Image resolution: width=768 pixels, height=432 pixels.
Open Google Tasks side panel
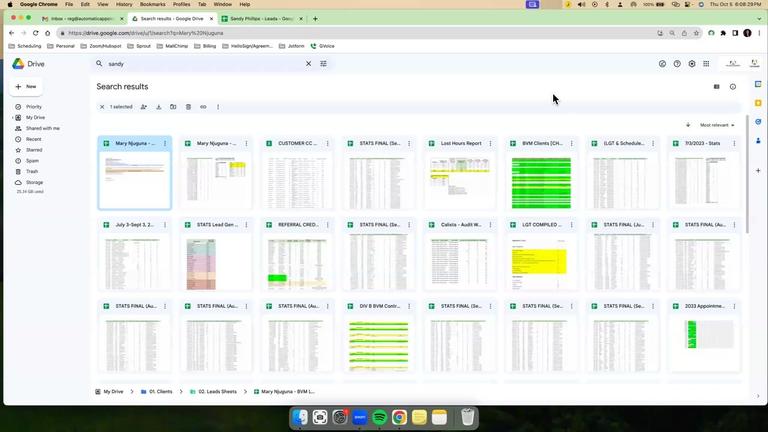click(x=758, y=121)
